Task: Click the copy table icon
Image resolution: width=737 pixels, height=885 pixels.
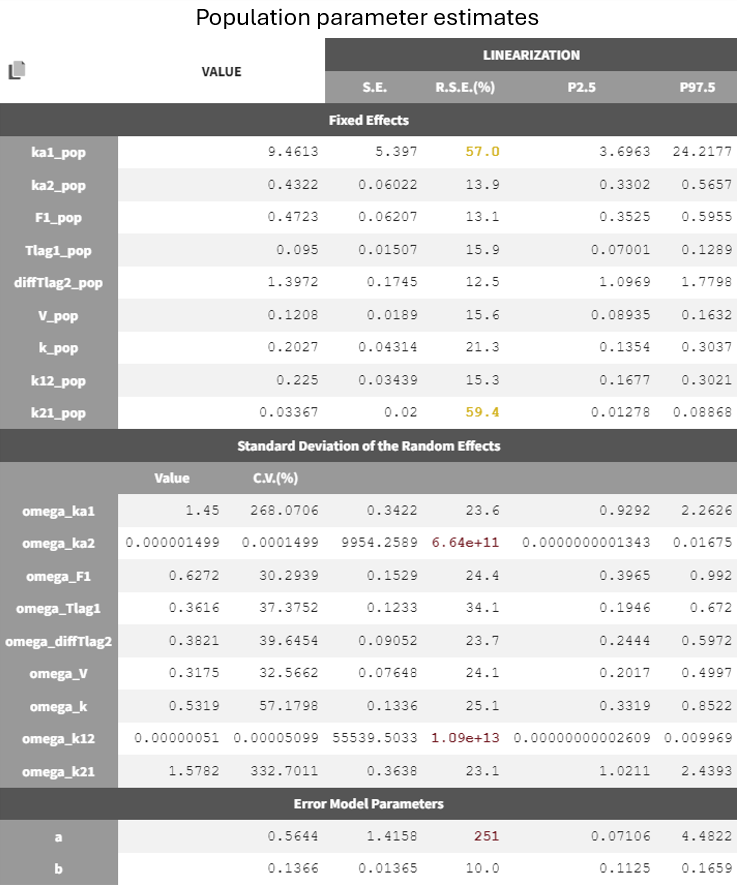Action: (x=17, y=70)
